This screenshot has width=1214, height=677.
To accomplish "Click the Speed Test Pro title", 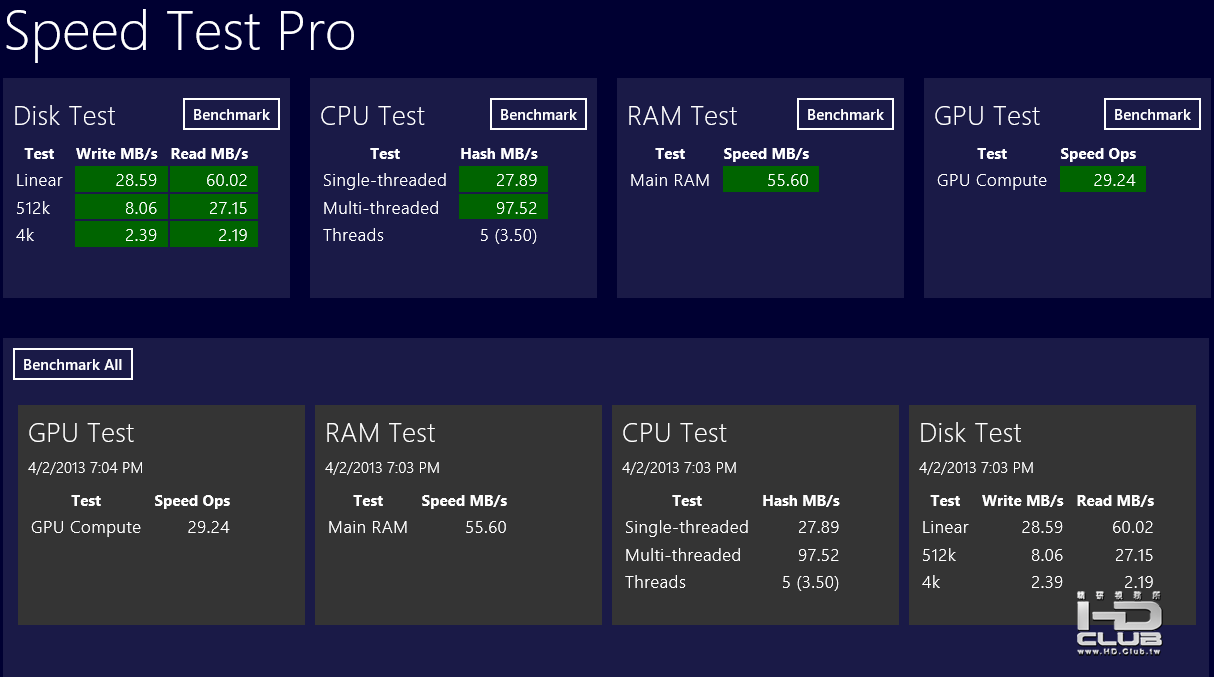I will pos(180,32).
